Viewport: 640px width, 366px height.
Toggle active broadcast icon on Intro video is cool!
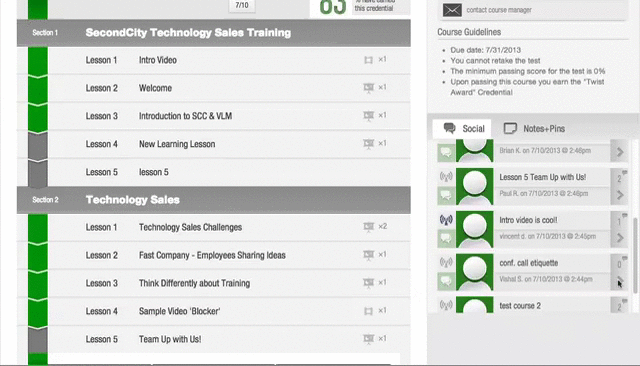[446, 220]
